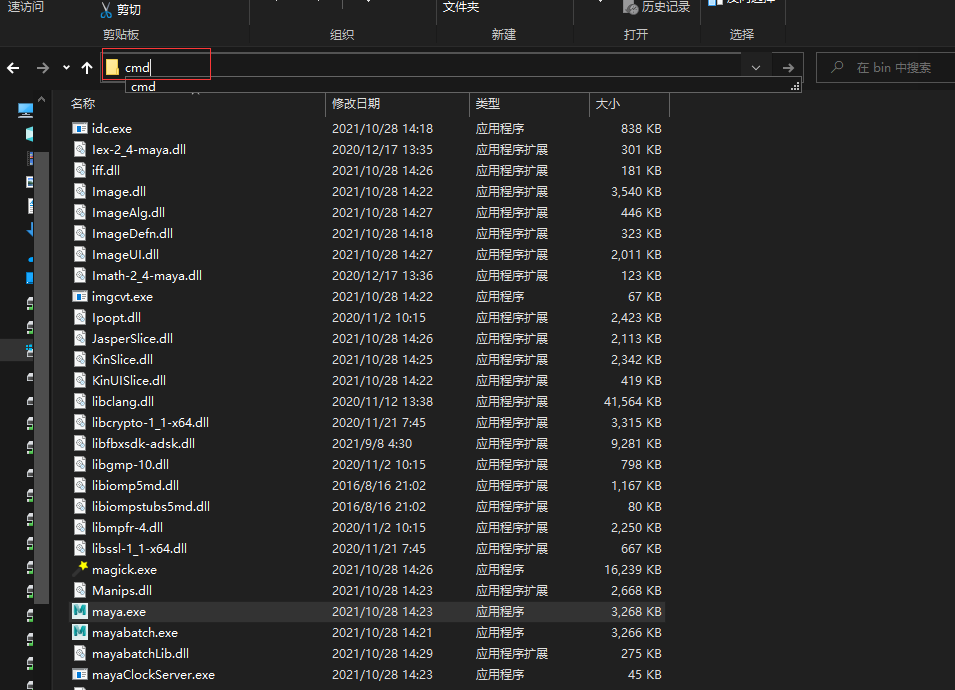Select the Image.dll file icon
The height and width of the screenshot is (690, 955).
tap(79, 191)
